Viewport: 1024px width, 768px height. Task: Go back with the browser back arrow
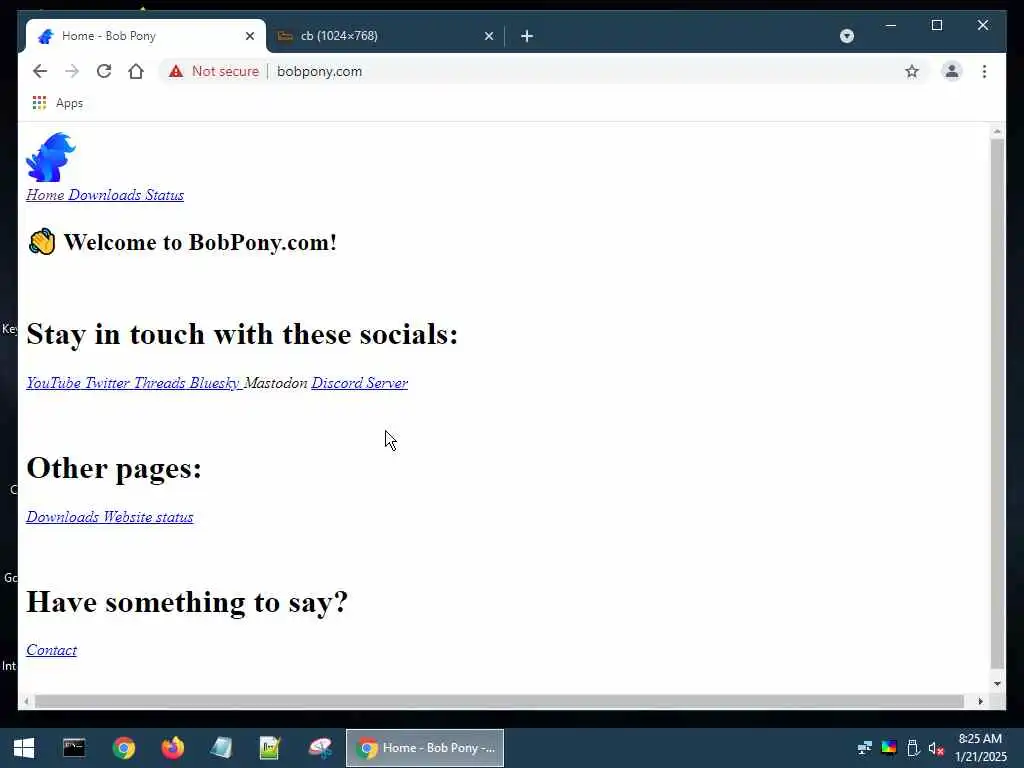pos(40,71)
